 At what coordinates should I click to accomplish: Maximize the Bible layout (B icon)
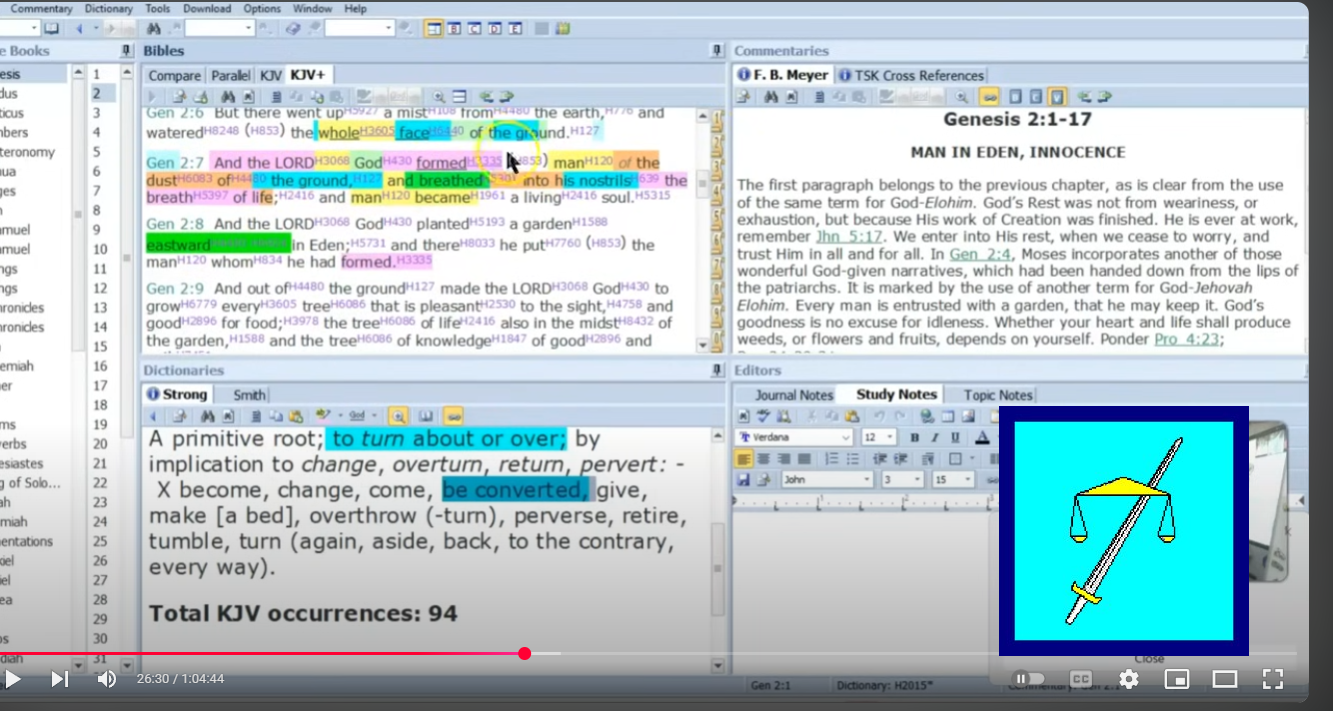pyautogui.click(x=453, y=28)
